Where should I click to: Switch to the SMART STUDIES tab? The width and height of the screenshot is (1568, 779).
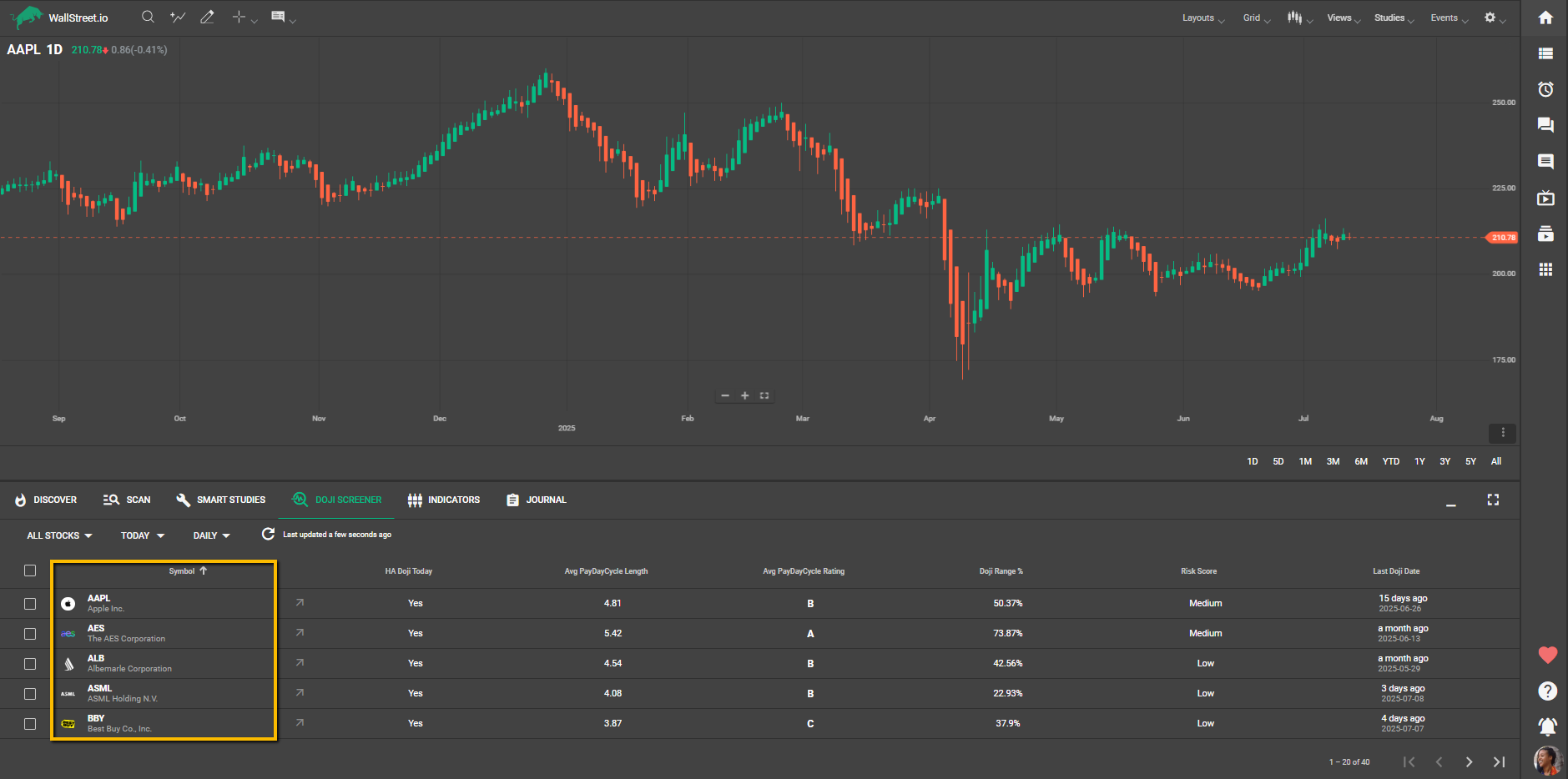click(x=220, y=500)
